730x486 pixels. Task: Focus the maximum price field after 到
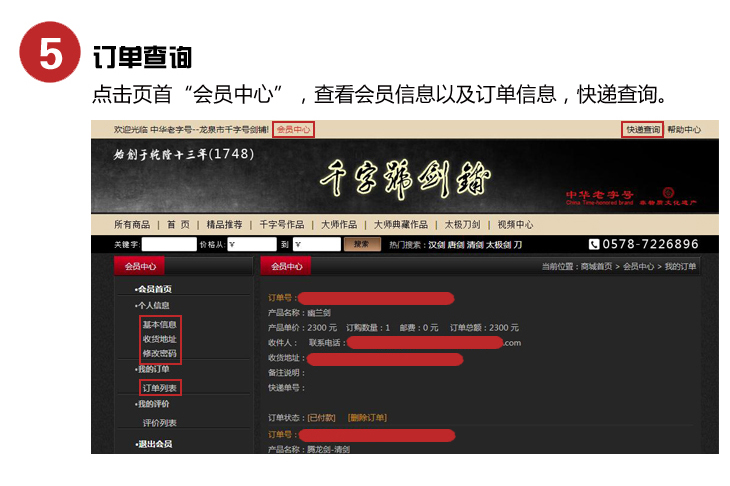[x=317, y=244]
